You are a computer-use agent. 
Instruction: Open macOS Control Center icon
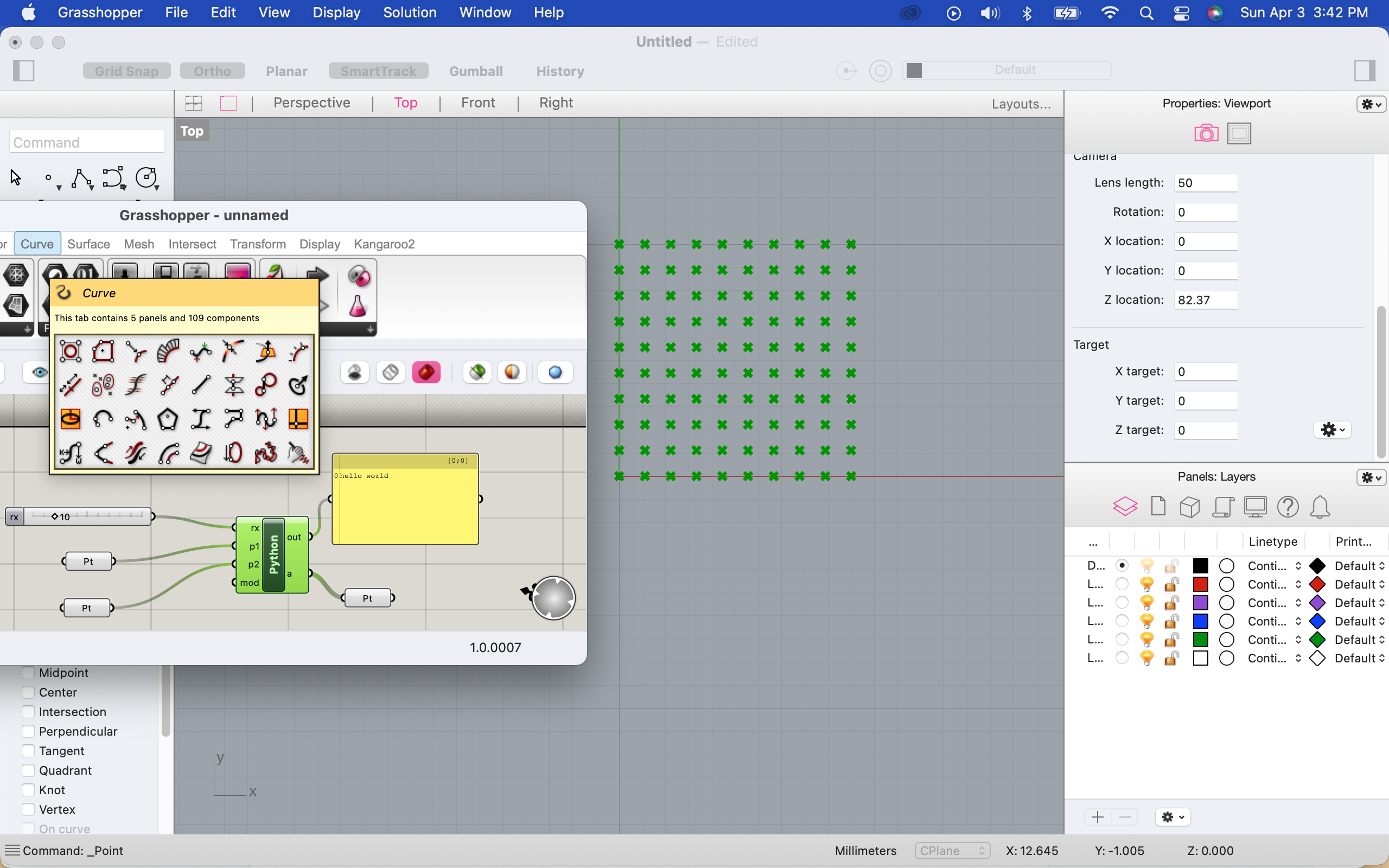tap(1181, 12)
